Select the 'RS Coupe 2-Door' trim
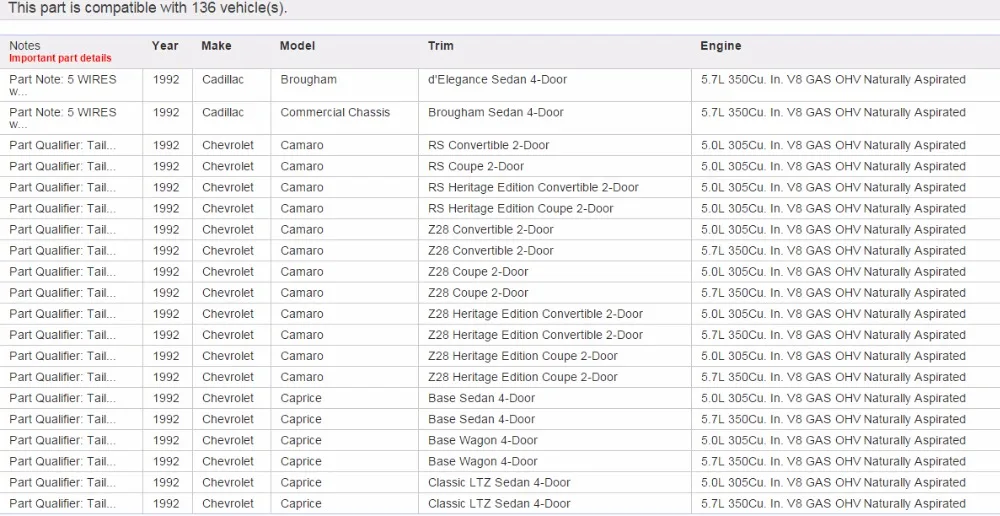This screenshot has width=1000, height=516. pyautogui.click(x=476, y=166)
